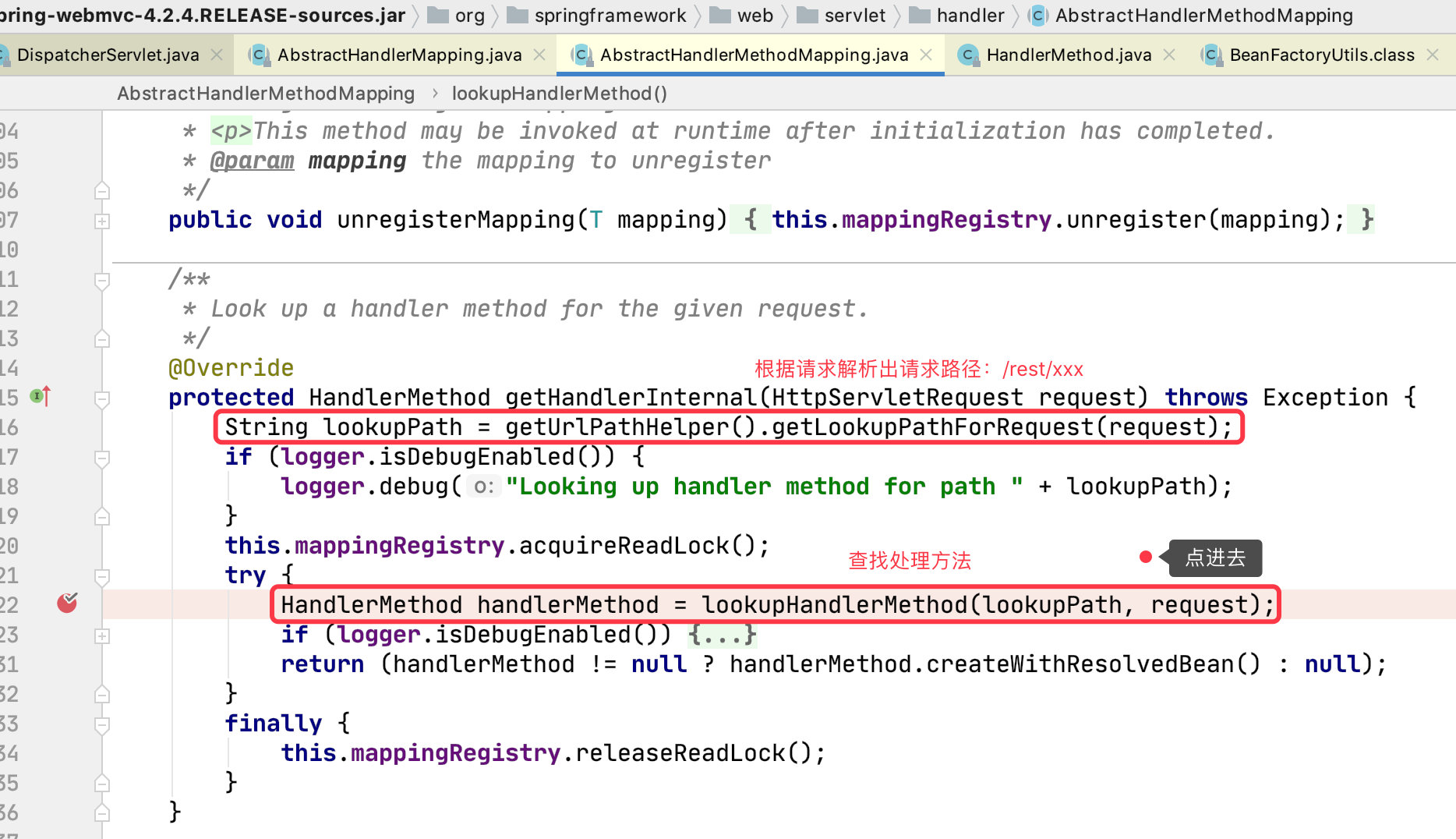Click the @param tag in the Javadoc
This screenshot has height=839, width=1456.
click(x=252, y=161)
